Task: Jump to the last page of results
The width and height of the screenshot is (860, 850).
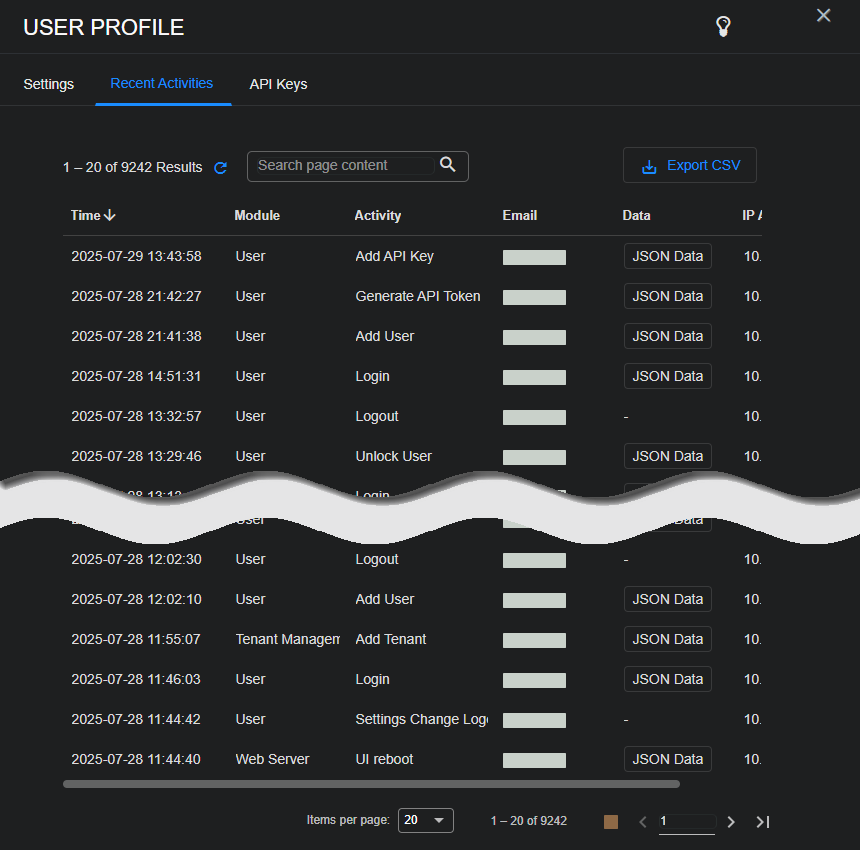Action: point(763,821)
